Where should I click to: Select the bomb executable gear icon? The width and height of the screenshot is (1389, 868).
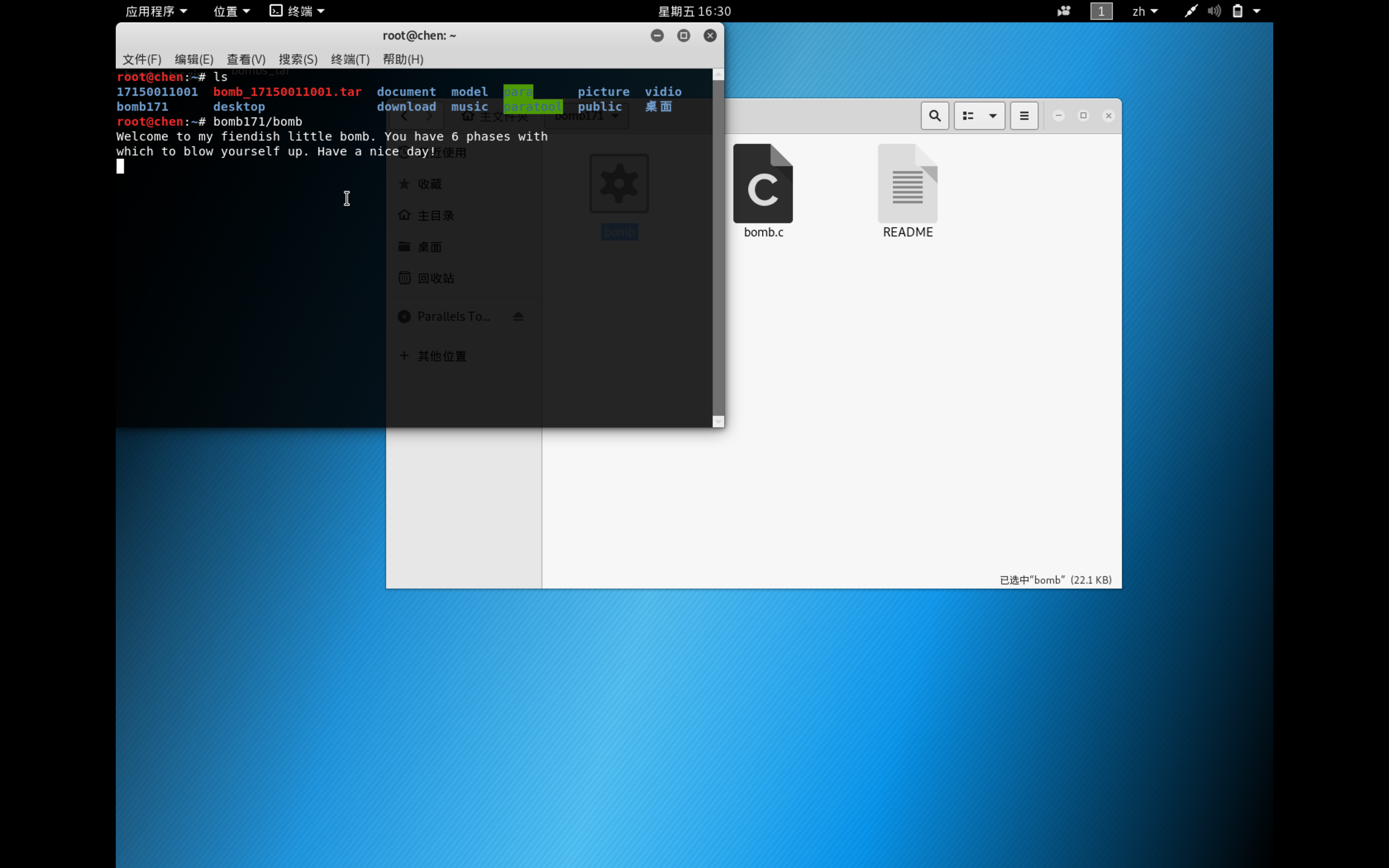click(x=619, y=184)
